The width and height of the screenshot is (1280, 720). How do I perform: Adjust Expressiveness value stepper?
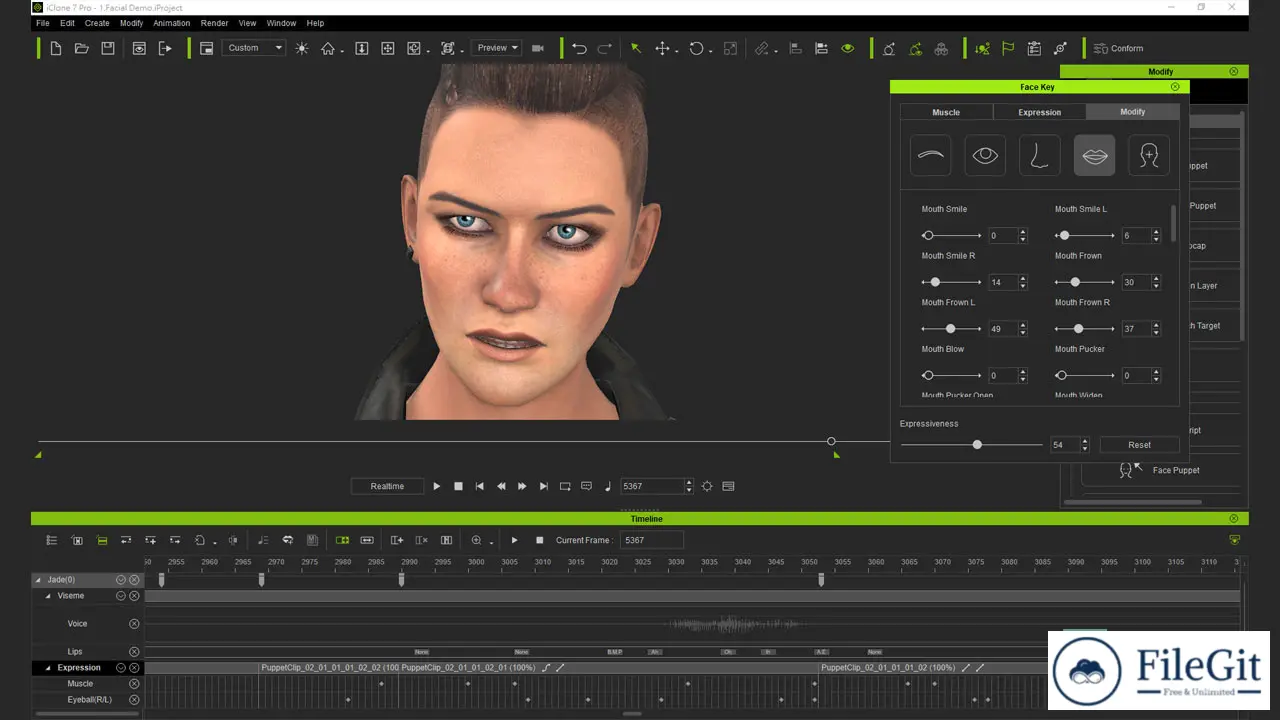(1084, 445)
